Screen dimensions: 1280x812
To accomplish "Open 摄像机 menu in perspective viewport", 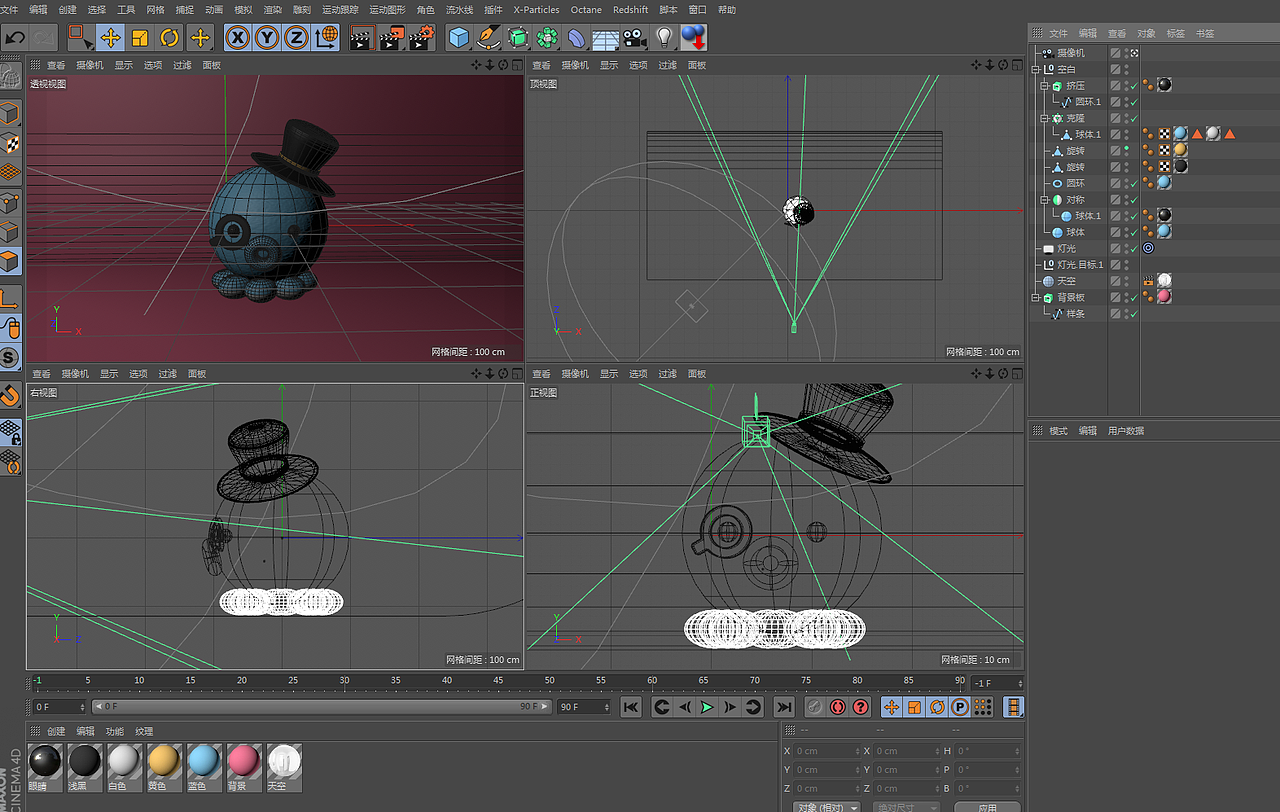I will point(90,65).
